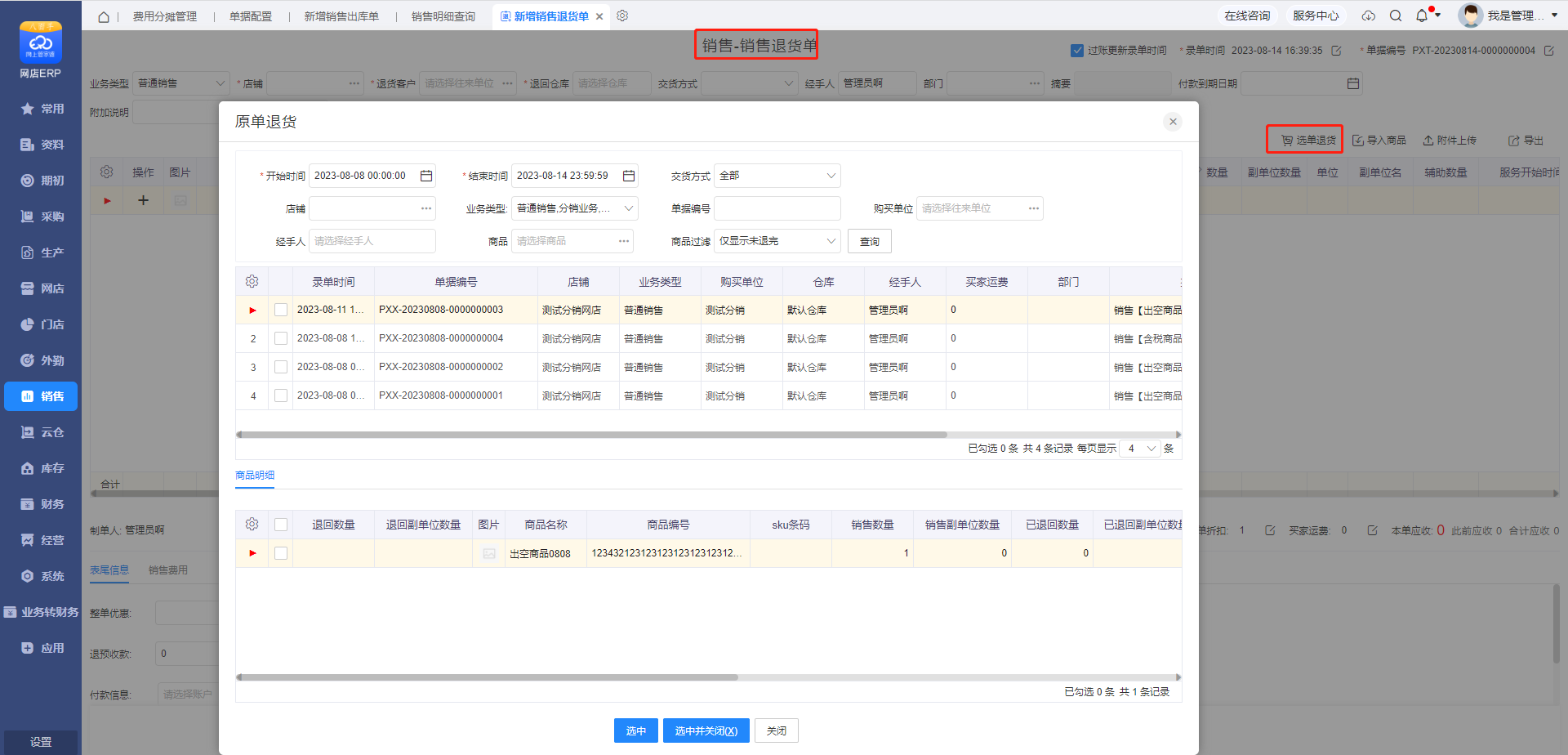
Task: Open 常用 sidebar section
Action: pyautogui.click(x=41, y=109)
